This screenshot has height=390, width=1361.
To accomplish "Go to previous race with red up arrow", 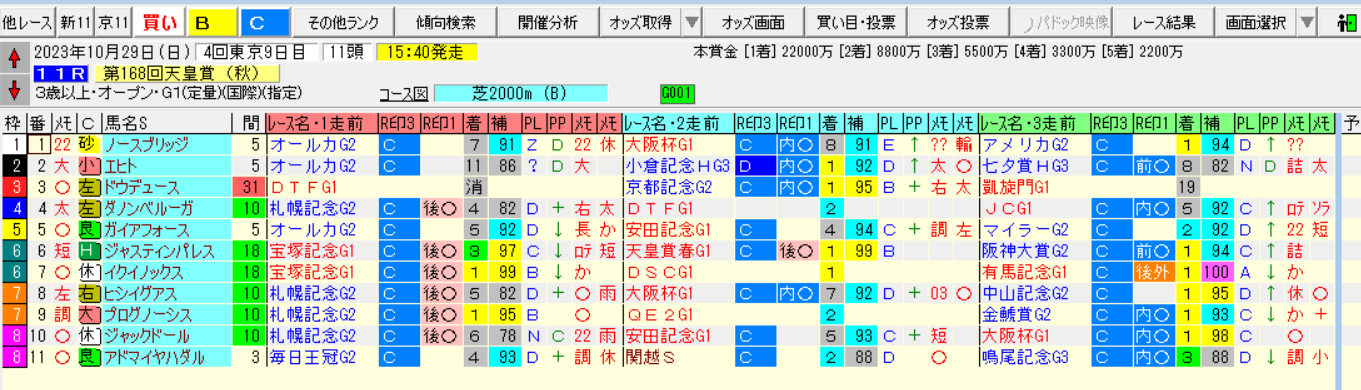I will 14,59.
